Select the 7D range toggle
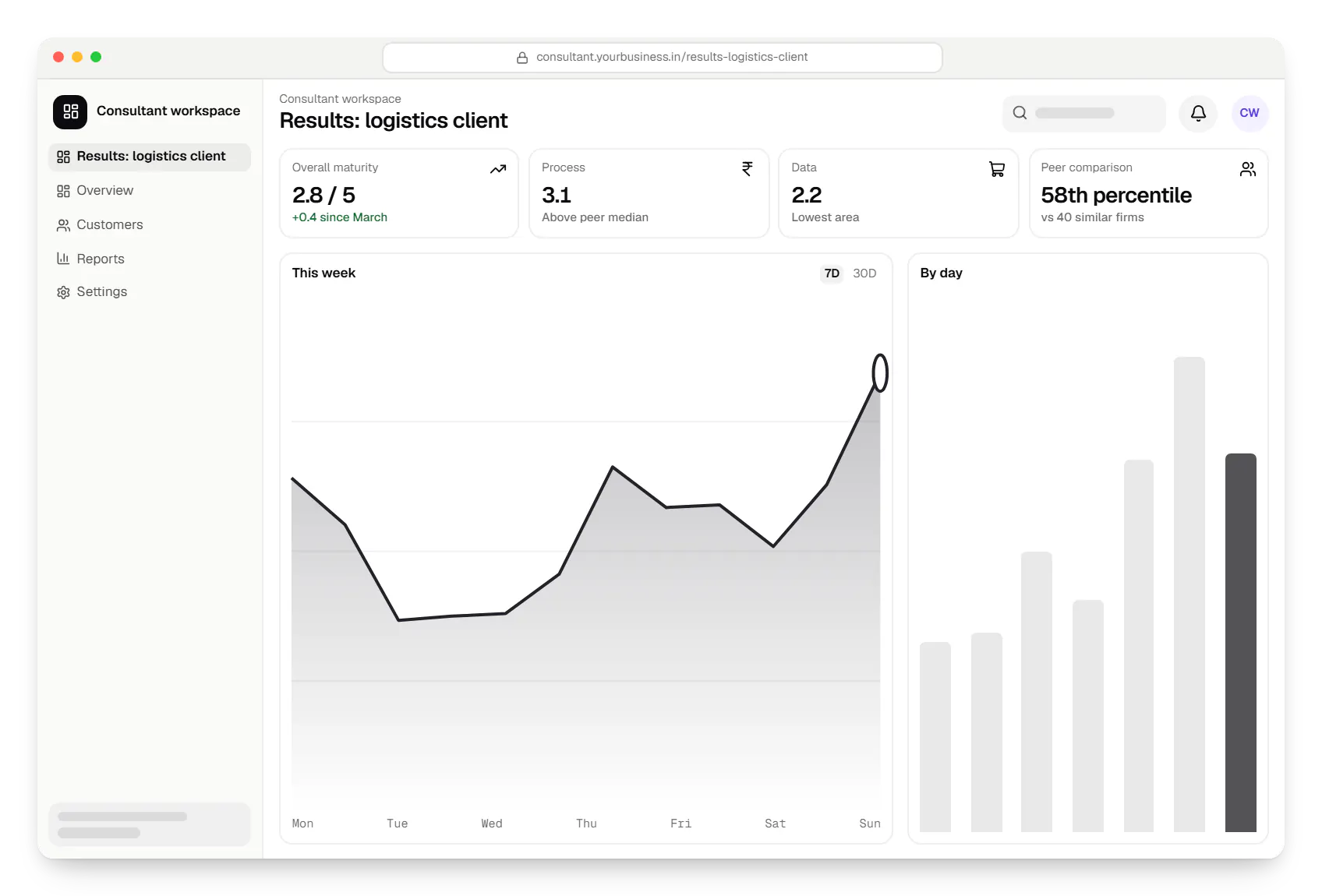Screen dimensions: 1322x896 [x=832, y=273]
